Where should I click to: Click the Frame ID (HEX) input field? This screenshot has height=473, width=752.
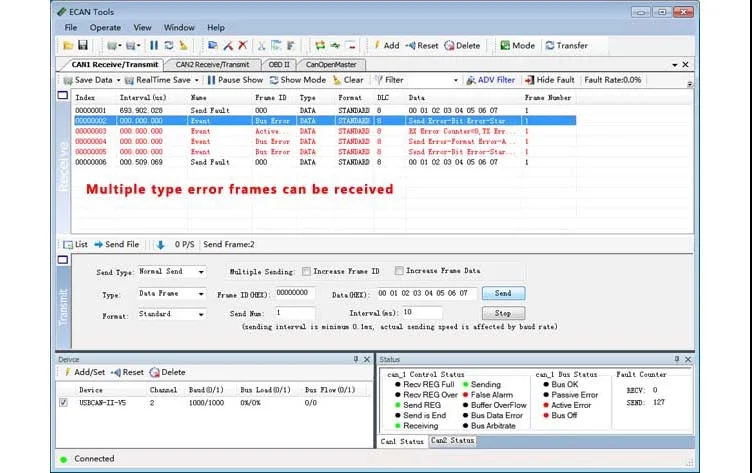click(x=294, y=293)
